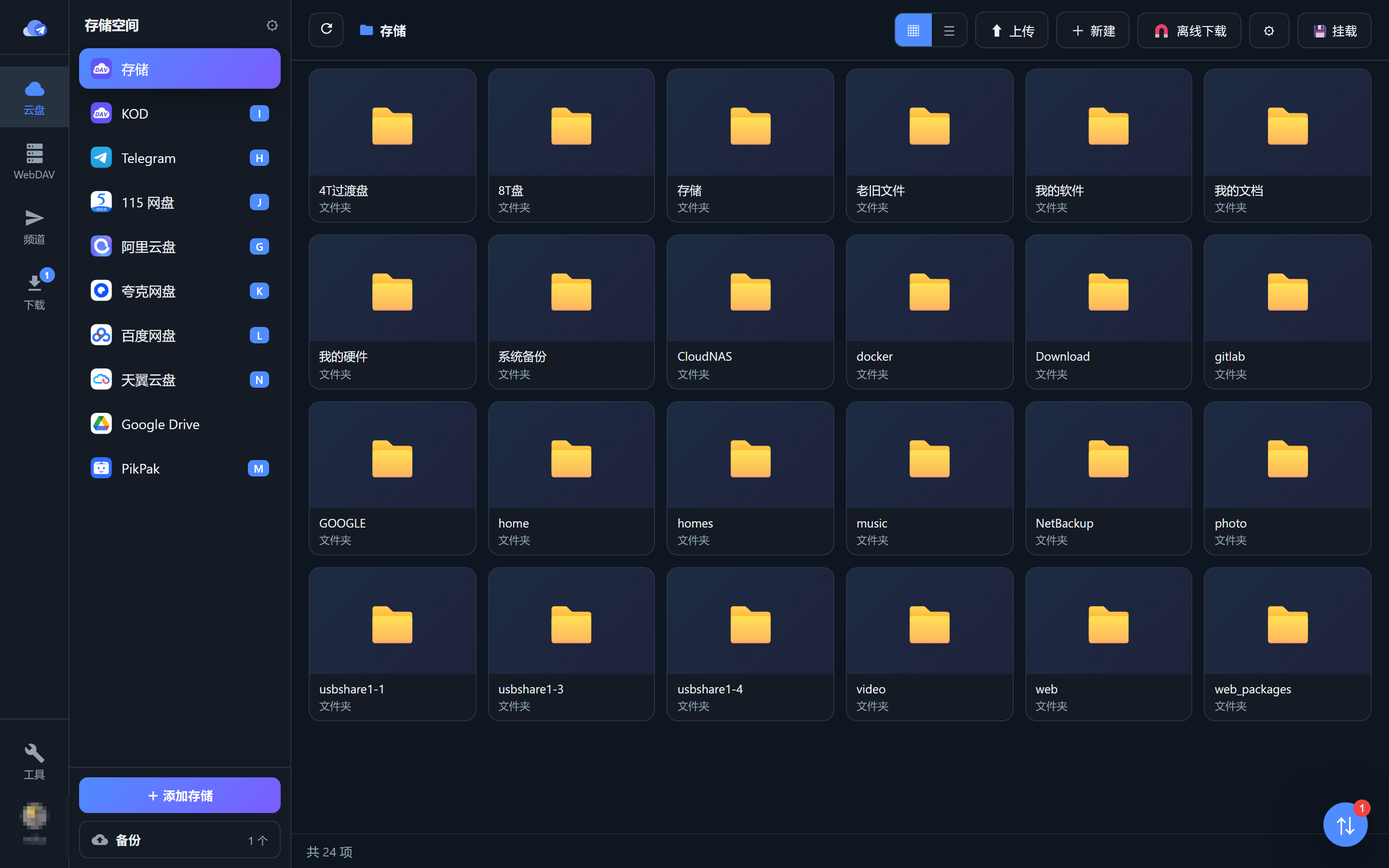Click the 添加存储 add storage button
The image size is (1389, 868).
pyautogui.click(x=179, y=795)
